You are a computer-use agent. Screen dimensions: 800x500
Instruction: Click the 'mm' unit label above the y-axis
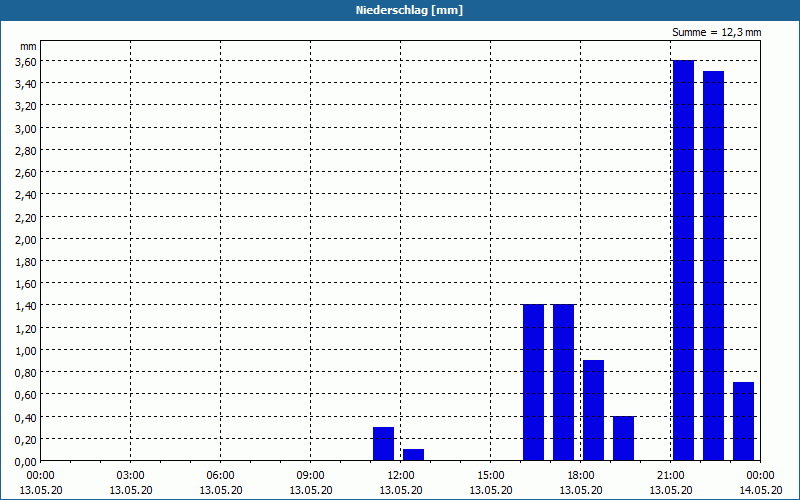click(x=28, y=46)
